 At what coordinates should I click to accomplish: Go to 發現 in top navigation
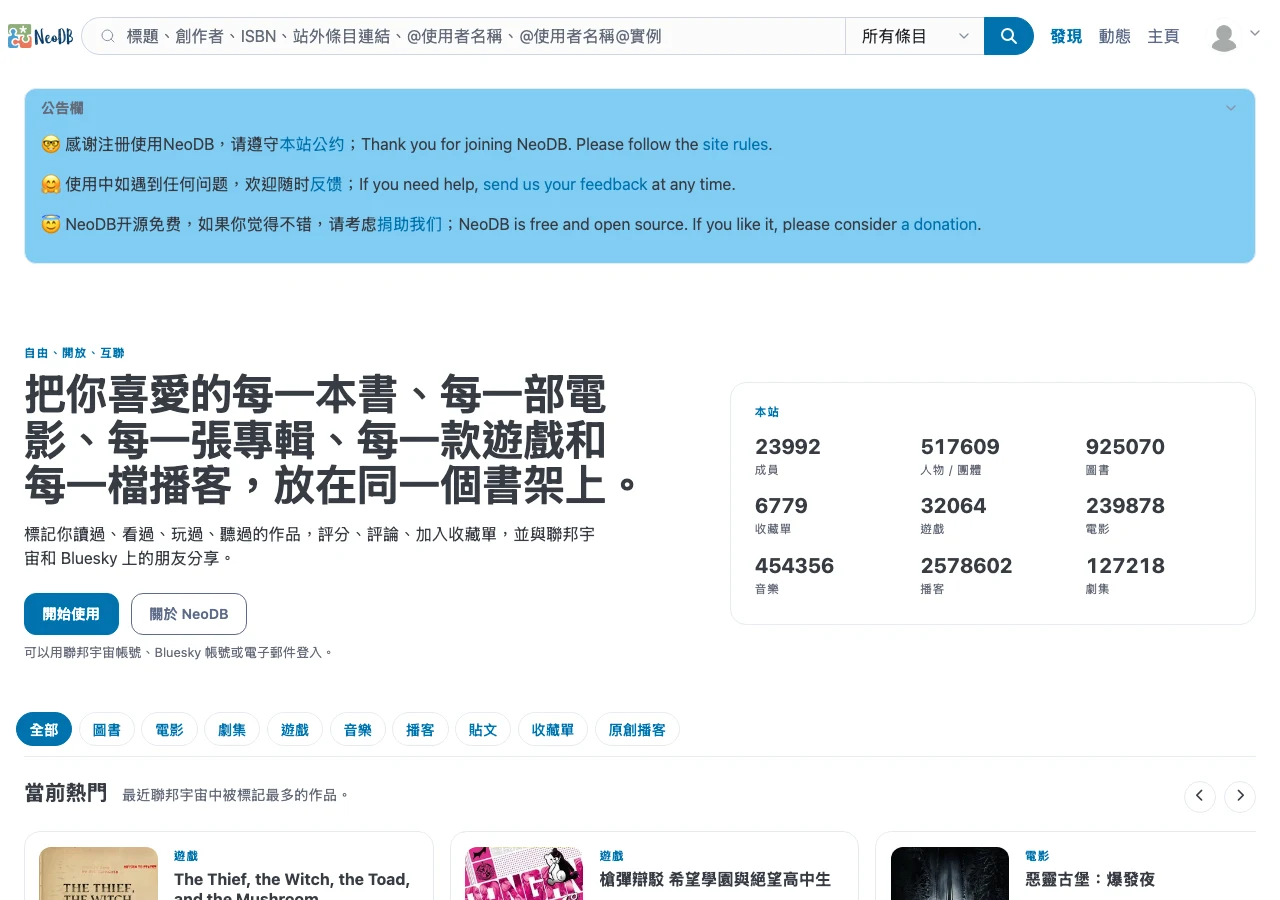(1066, 36)
